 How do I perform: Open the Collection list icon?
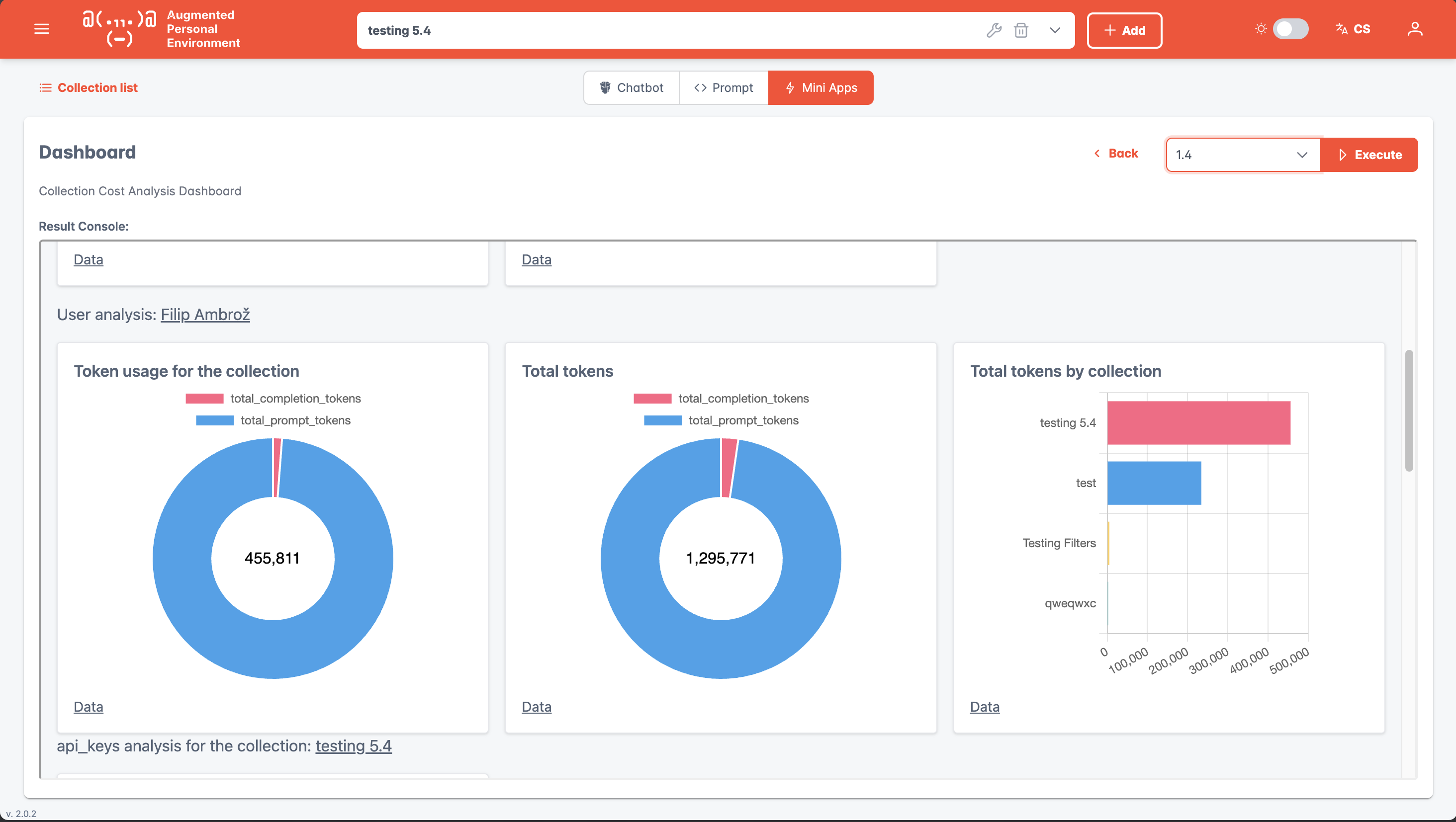[45, 87]
